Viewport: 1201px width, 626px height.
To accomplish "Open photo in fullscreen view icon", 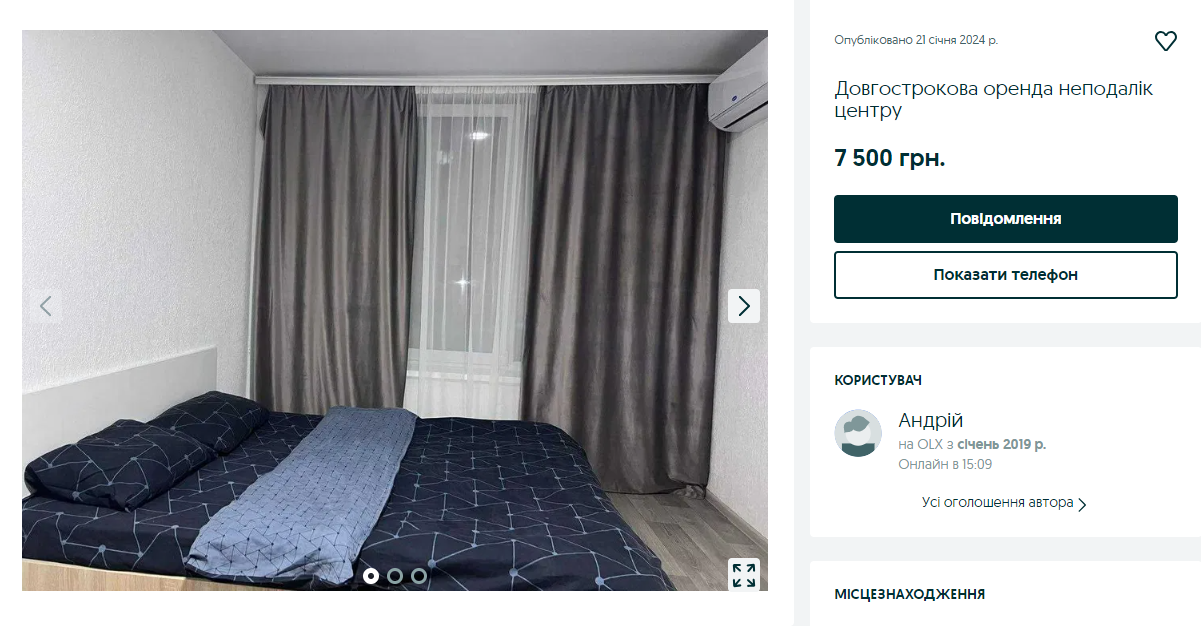I will point(744,575).
